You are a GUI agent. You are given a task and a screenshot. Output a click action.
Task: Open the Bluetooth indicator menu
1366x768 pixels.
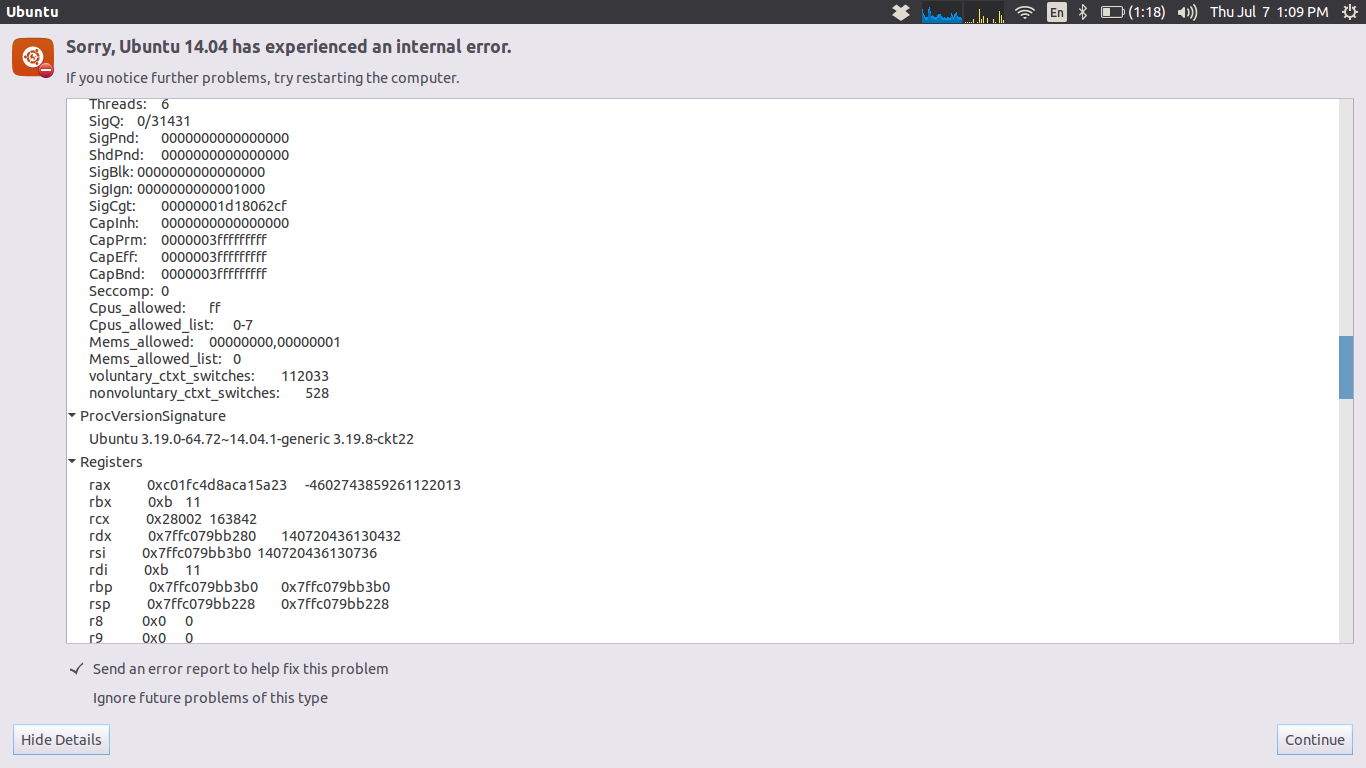(x=1083, y=12)
